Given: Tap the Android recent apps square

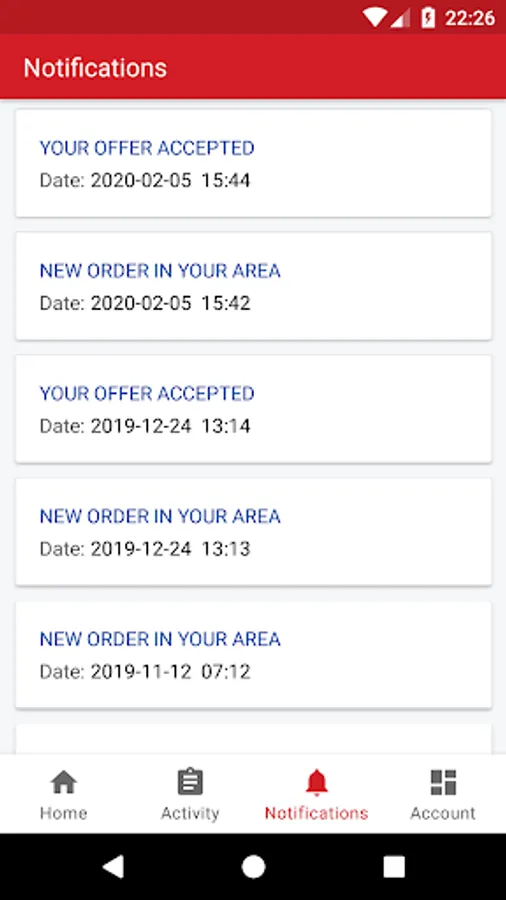Looking at the screenshot, I should (x=394, y=867).
